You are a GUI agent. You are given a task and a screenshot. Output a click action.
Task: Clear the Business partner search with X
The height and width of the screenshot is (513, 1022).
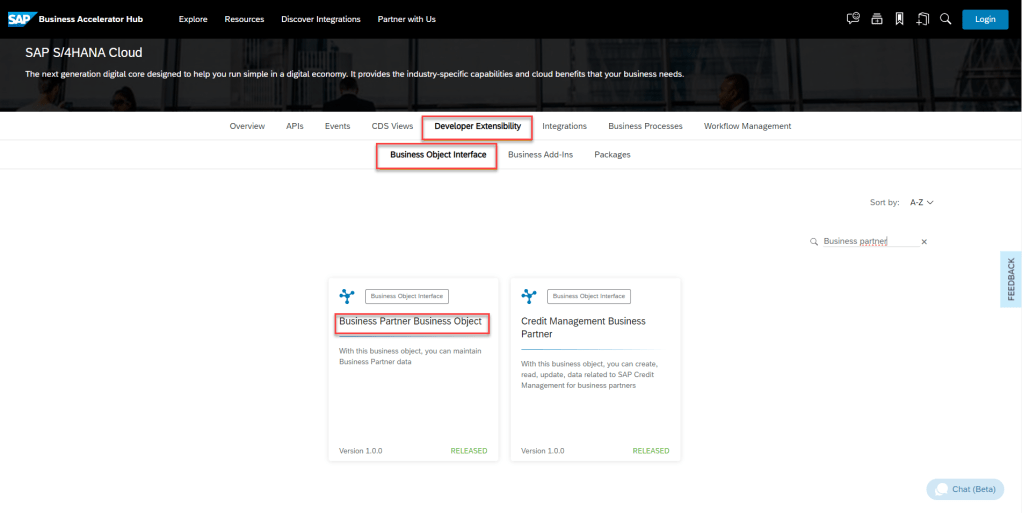pos(924,242)
